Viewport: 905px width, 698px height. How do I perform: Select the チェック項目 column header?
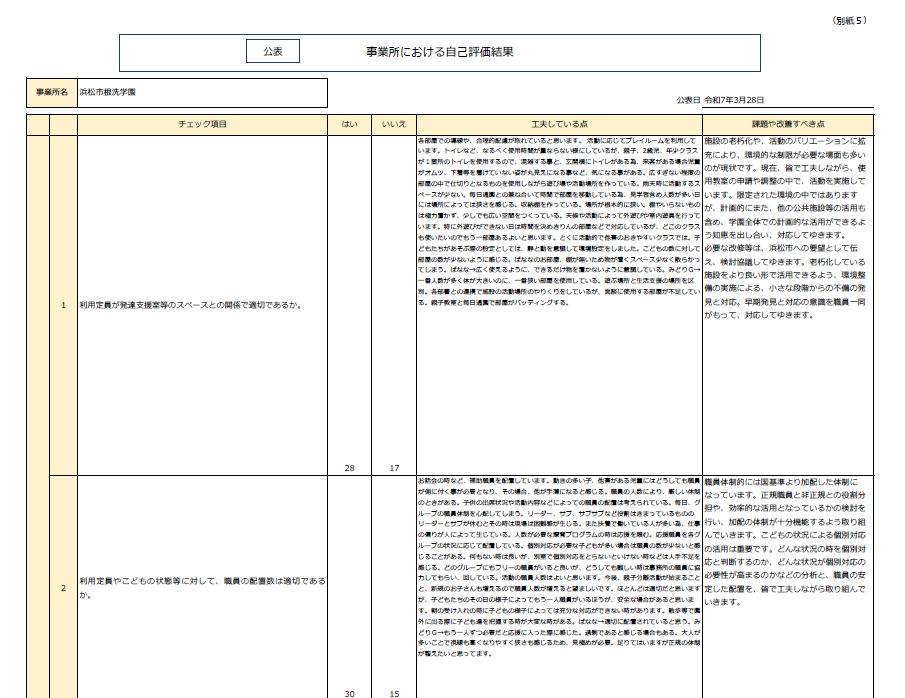tap(203, 124)
